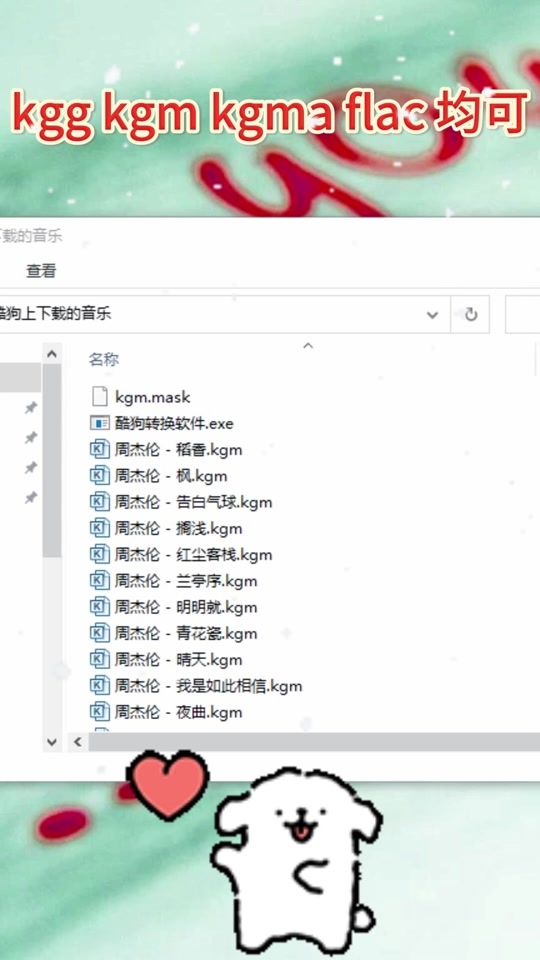Image resolution: width=540 pixels, height=960 pixels.
Task: Click the icon of 周杰伦 - 我是如此相信.kgm
Action: [x=100, y=686]
